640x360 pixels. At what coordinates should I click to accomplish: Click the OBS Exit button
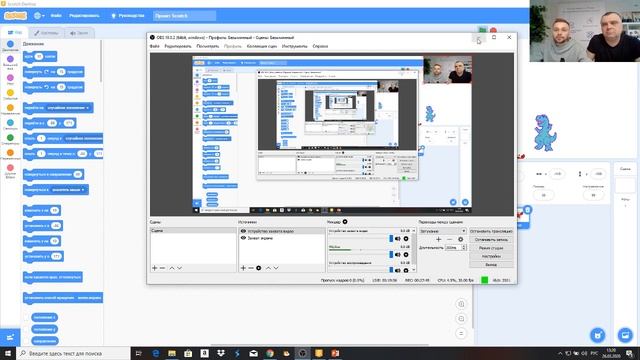click(491, 264)
